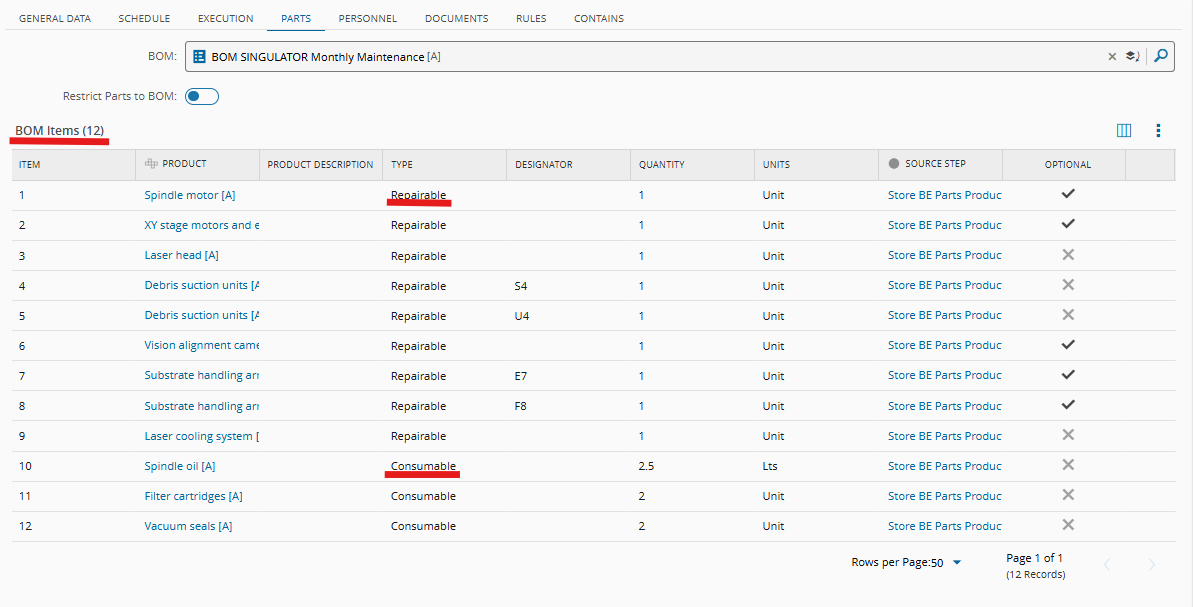Open the Rows per Page dropdown
Image resolution: width=1193 pixels, height=607 pixels.
click(957, 563)
